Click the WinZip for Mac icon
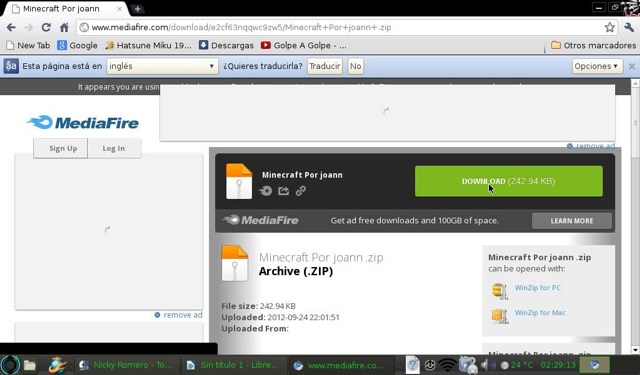Image resolution: width=640 pixels, height=375 pixels. (500, 316)
